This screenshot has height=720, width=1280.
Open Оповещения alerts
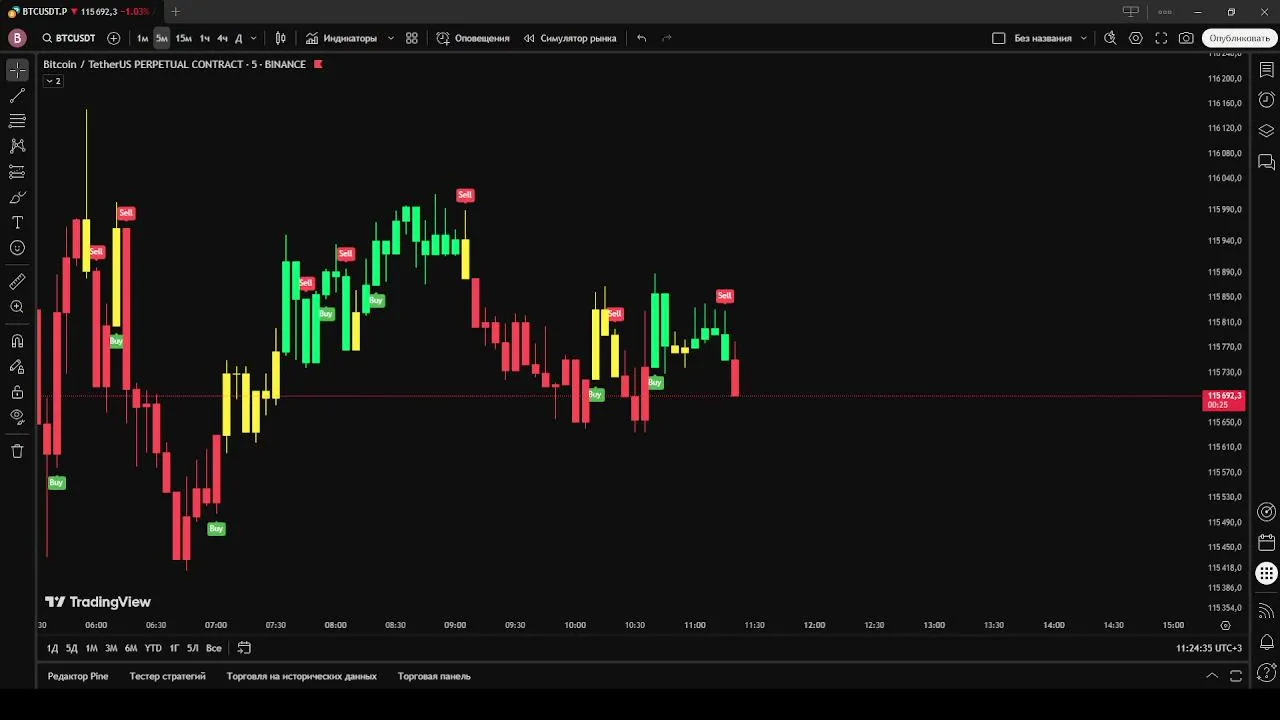click(x=473, y=38)
